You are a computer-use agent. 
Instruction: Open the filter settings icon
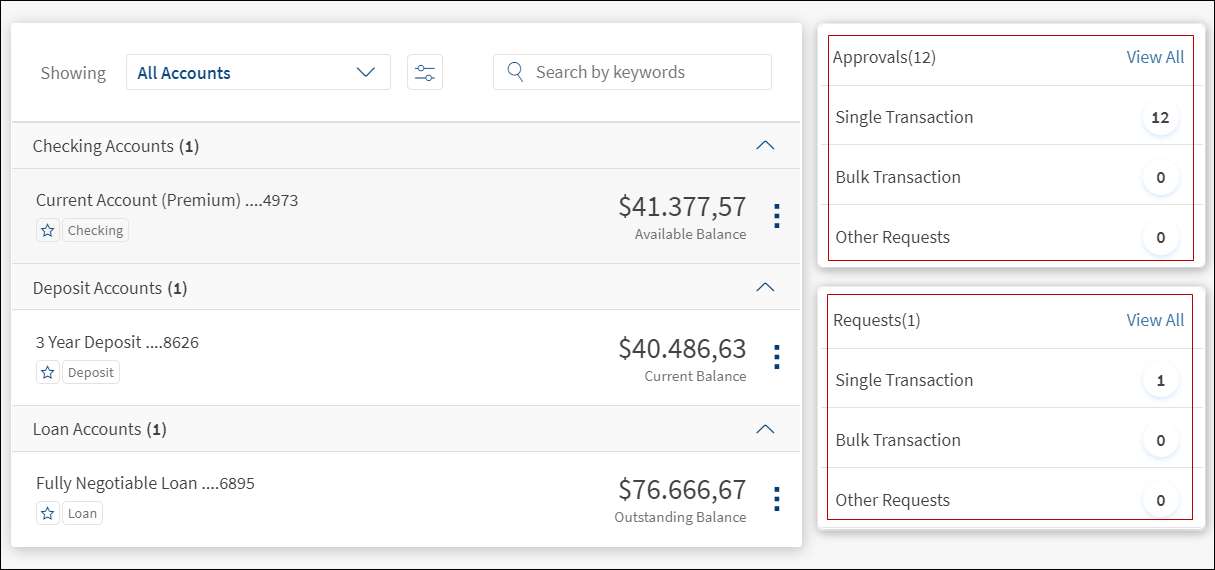425,73
